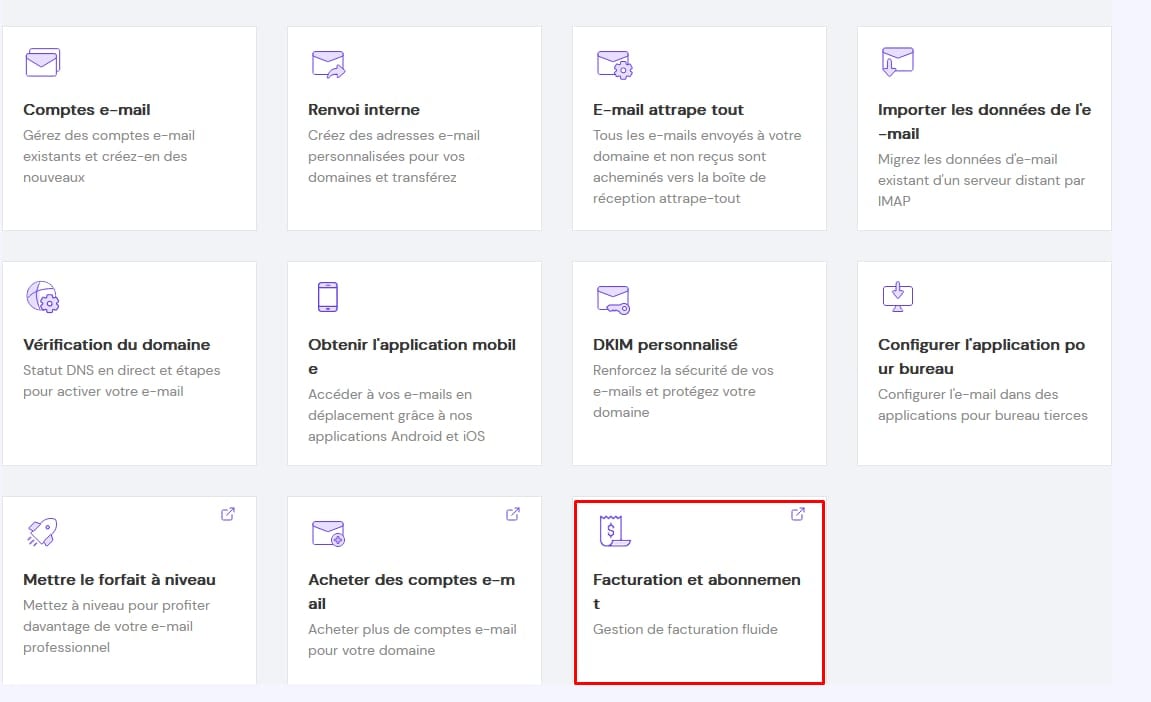1151x702 pixels.
Task: Open external link on Mettre le forfait card
Action: pyautogui.click(x=228, y=514)
